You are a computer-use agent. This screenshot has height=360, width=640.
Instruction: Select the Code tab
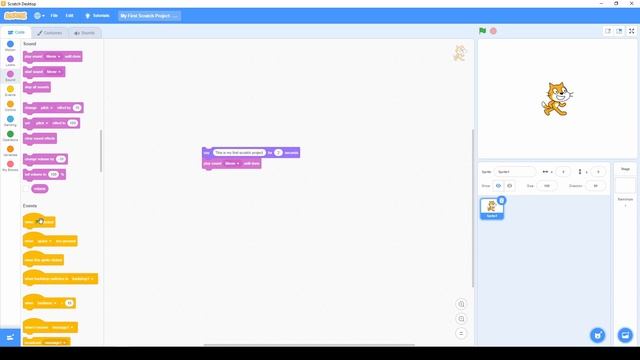click(x=16, y=32)
